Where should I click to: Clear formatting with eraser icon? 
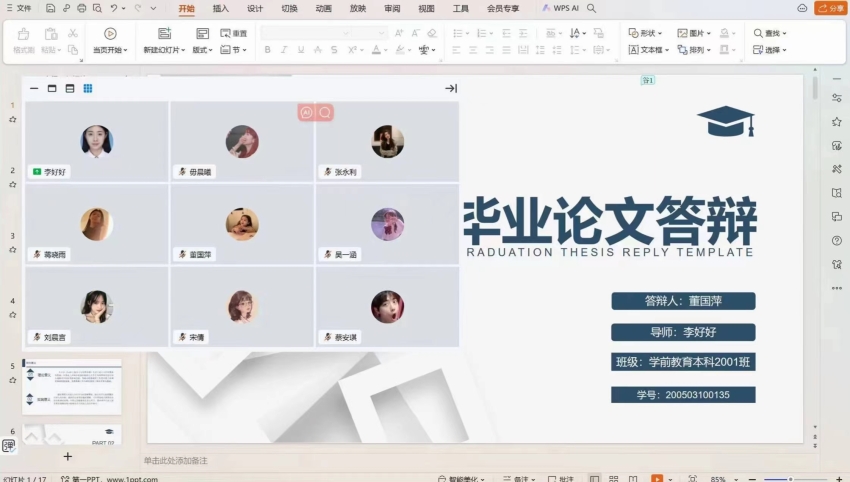pyautogui.click(x=432, y=33)
